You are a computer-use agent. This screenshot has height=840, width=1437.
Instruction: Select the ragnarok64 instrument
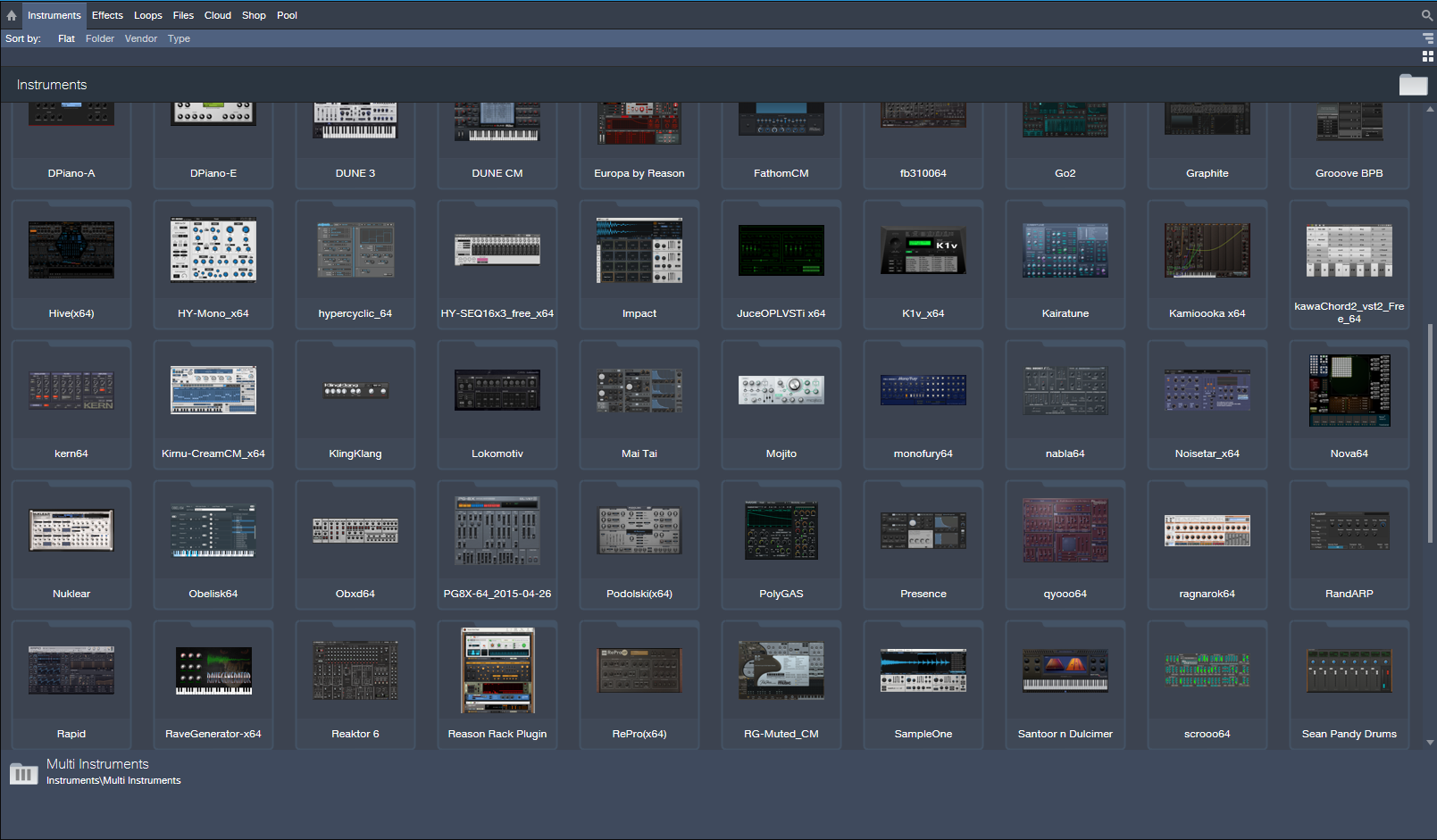(x=1207, y=545)
